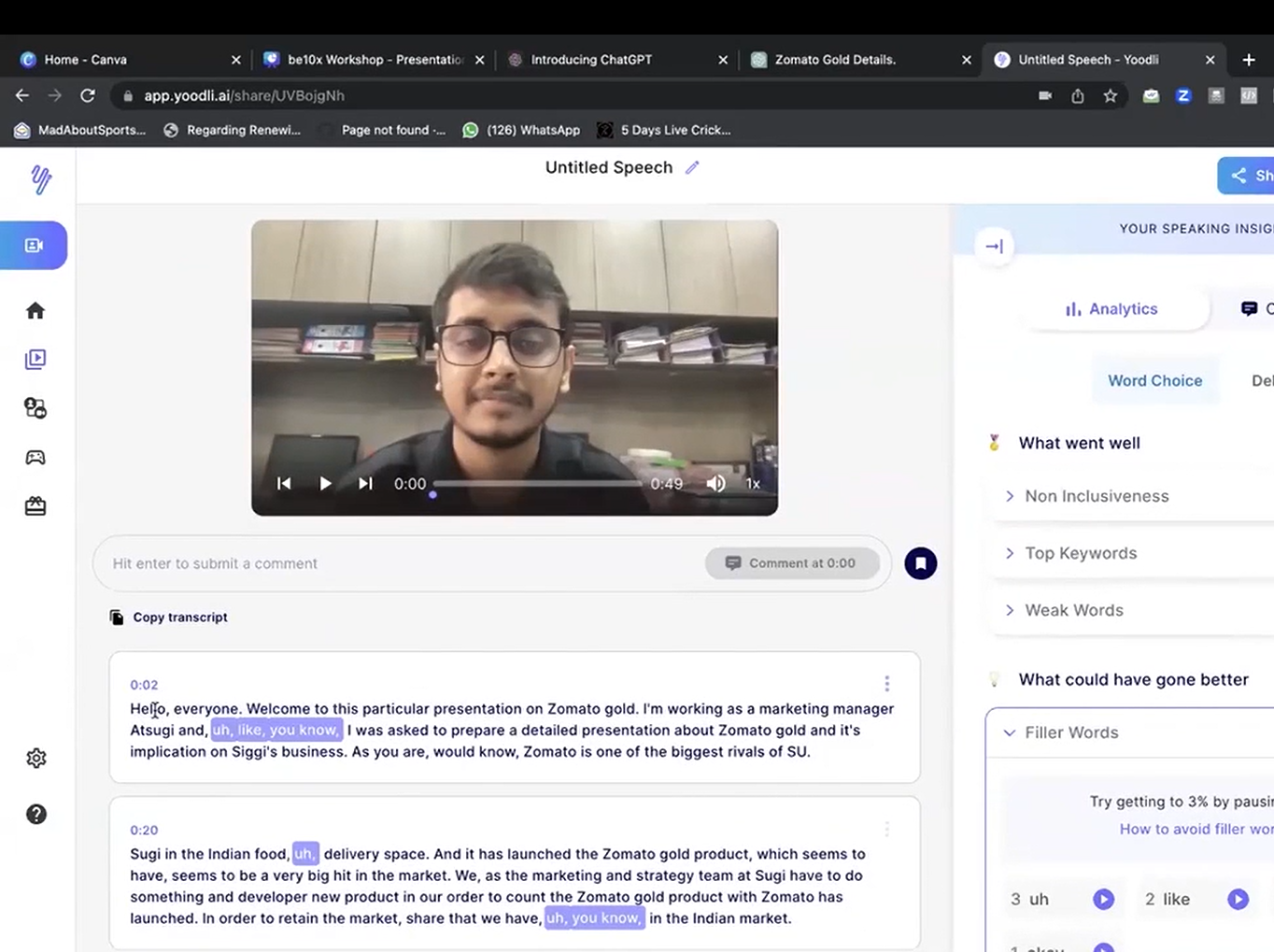Screen dimensions: 1274x952
Task: Open the help question mark icon
Action: point(36,814)
